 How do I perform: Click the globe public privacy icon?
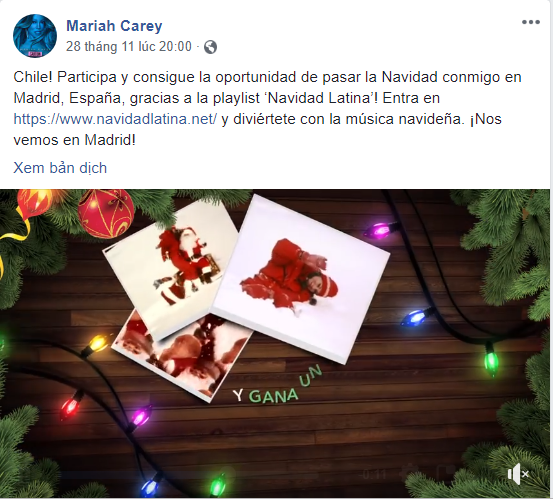(211, 47)
